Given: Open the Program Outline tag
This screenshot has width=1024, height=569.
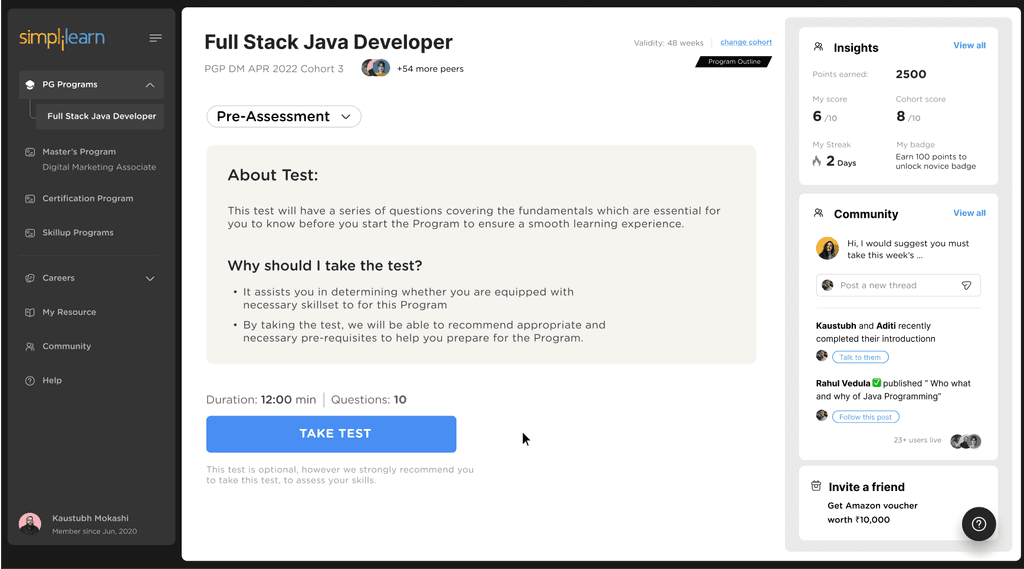Looking at the screenshot, I should click(x=734, y=61).
